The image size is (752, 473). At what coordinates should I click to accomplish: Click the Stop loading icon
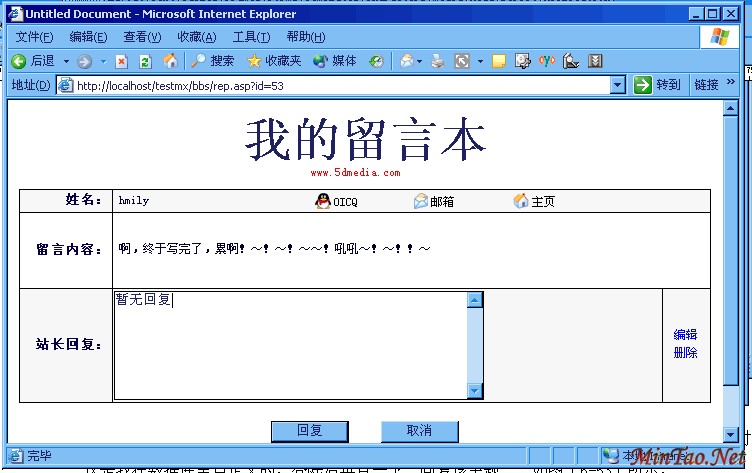tap(122, 61)
